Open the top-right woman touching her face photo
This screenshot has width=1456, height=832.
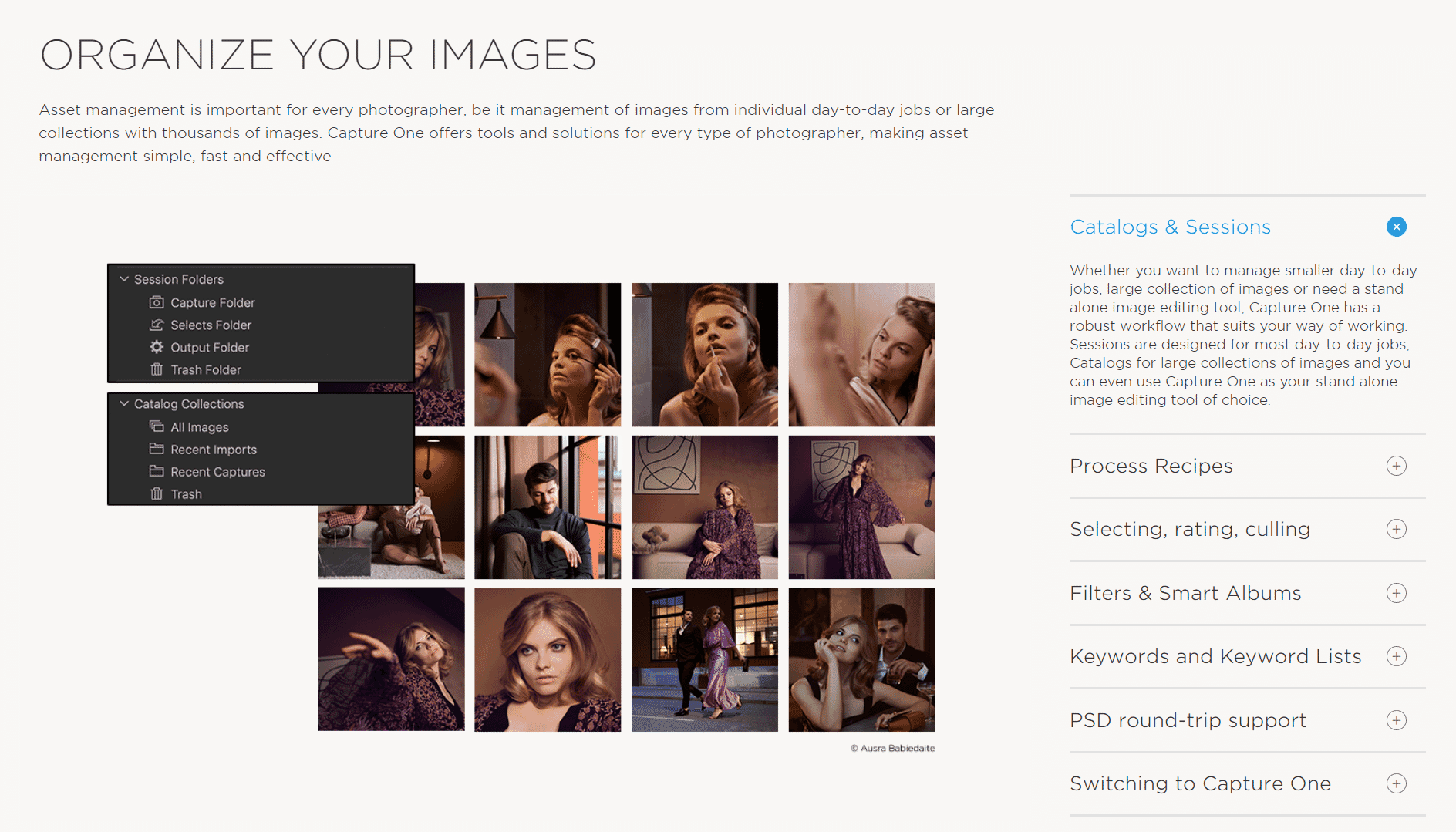coord(861,355)
